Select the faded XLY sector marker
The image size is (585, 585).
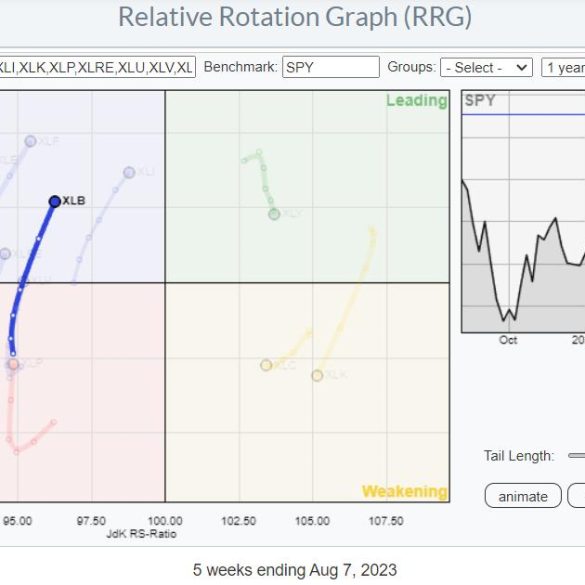coord(274,214)
